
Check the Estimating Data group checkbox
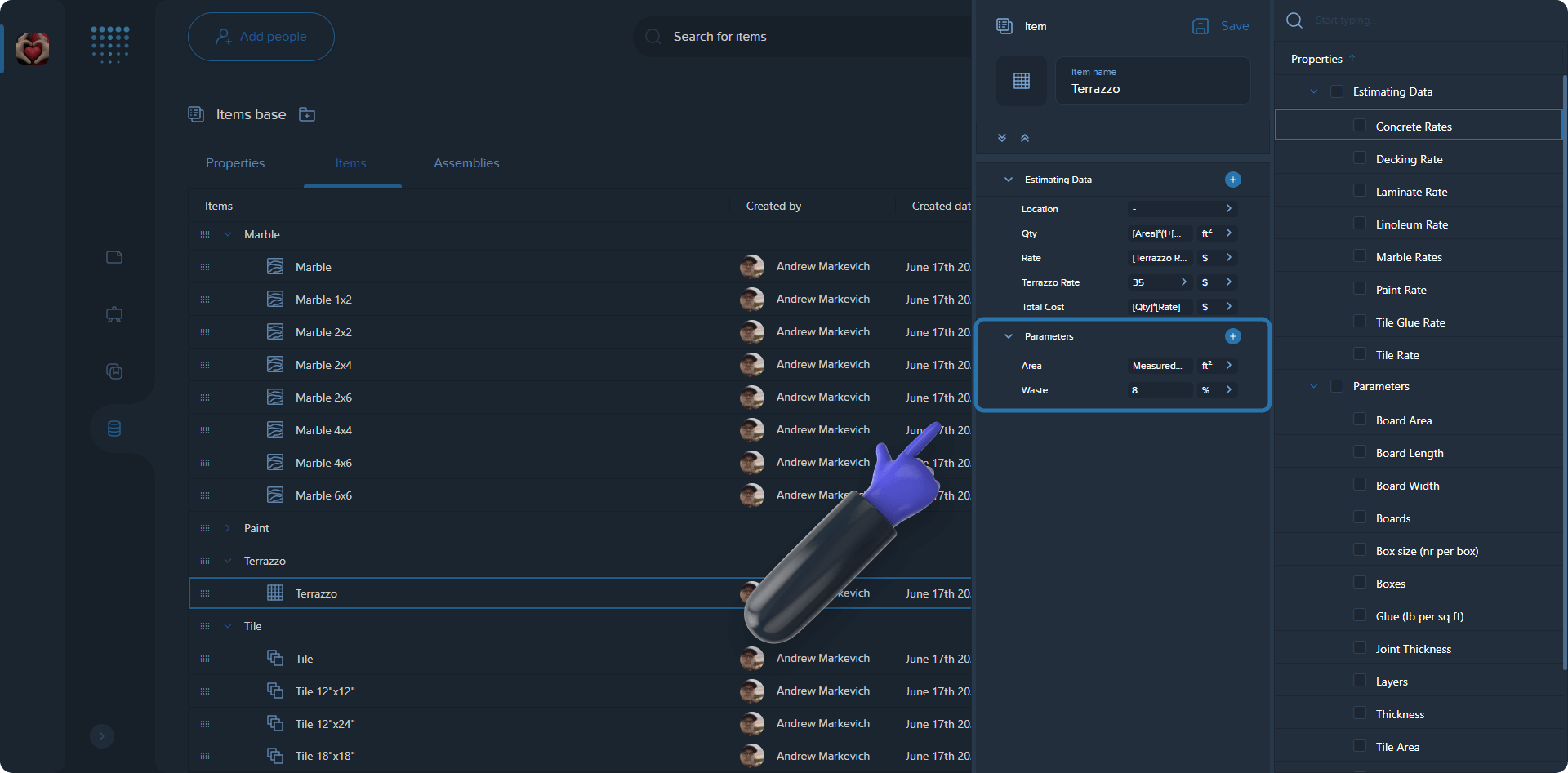tap(1337, 91)
